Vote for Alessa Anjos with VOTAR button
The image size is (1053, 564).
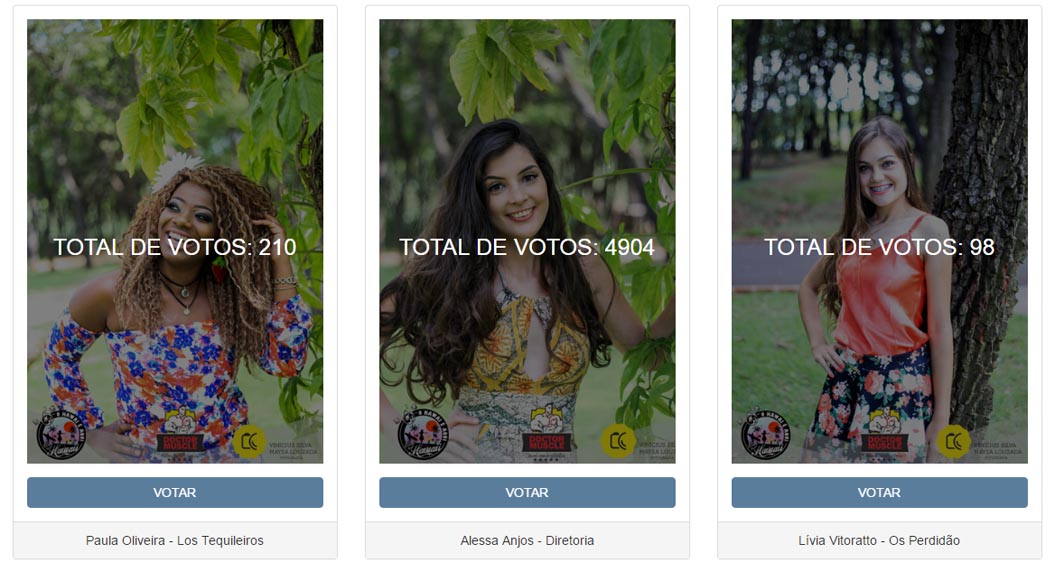[527, 492]
